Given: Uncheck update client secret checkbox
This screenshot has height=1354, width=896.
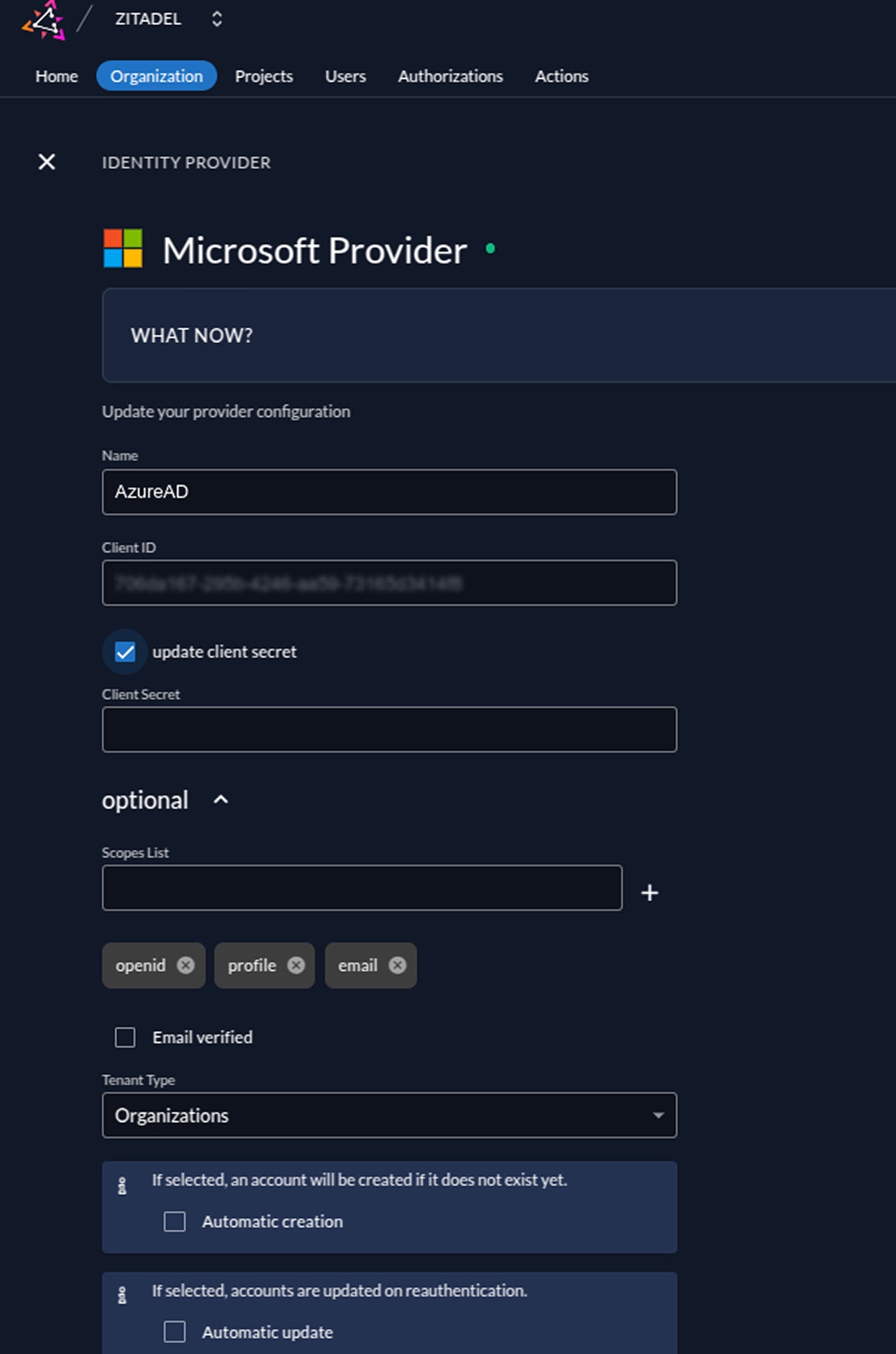Looking at the screenshot, I should tap(125, 652).
